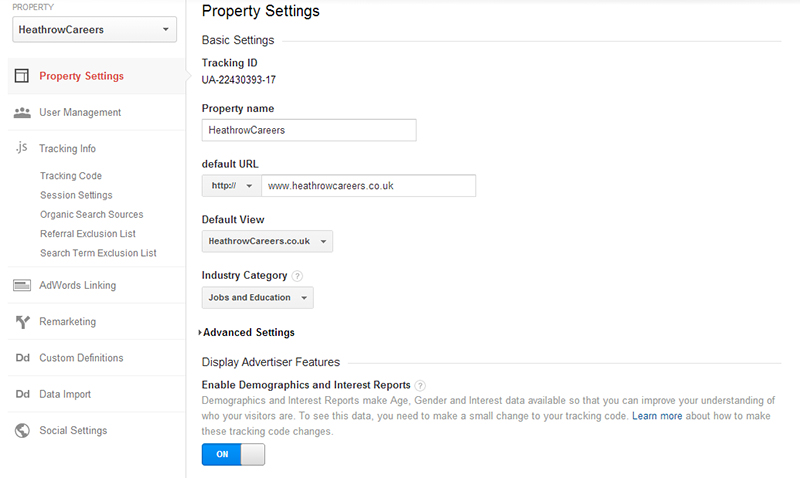This screenshot has height=478, width=800.
Task: Click the AdWords Linking icon
Action: point(21,285)
